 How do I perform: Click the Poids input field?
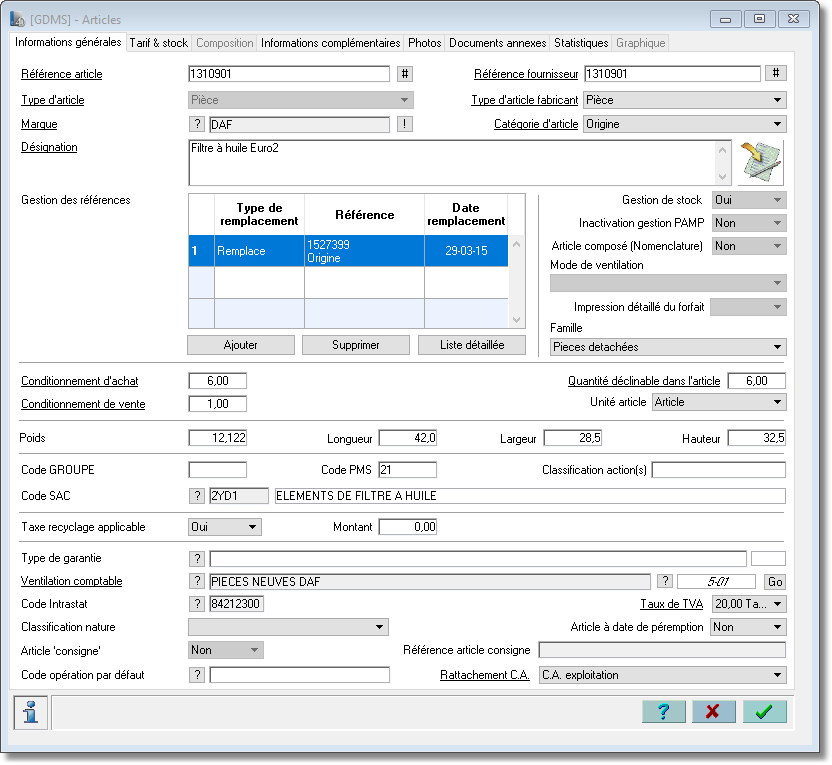pyautogui.click(x=218, y=438)
